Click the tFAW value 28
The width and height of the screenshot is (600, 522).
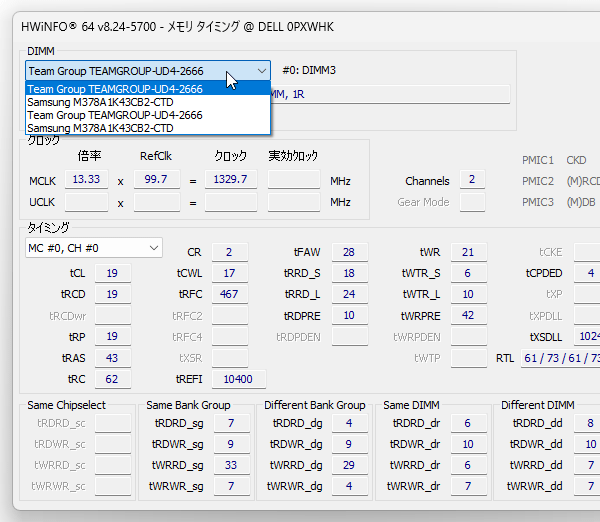[349, 252]
